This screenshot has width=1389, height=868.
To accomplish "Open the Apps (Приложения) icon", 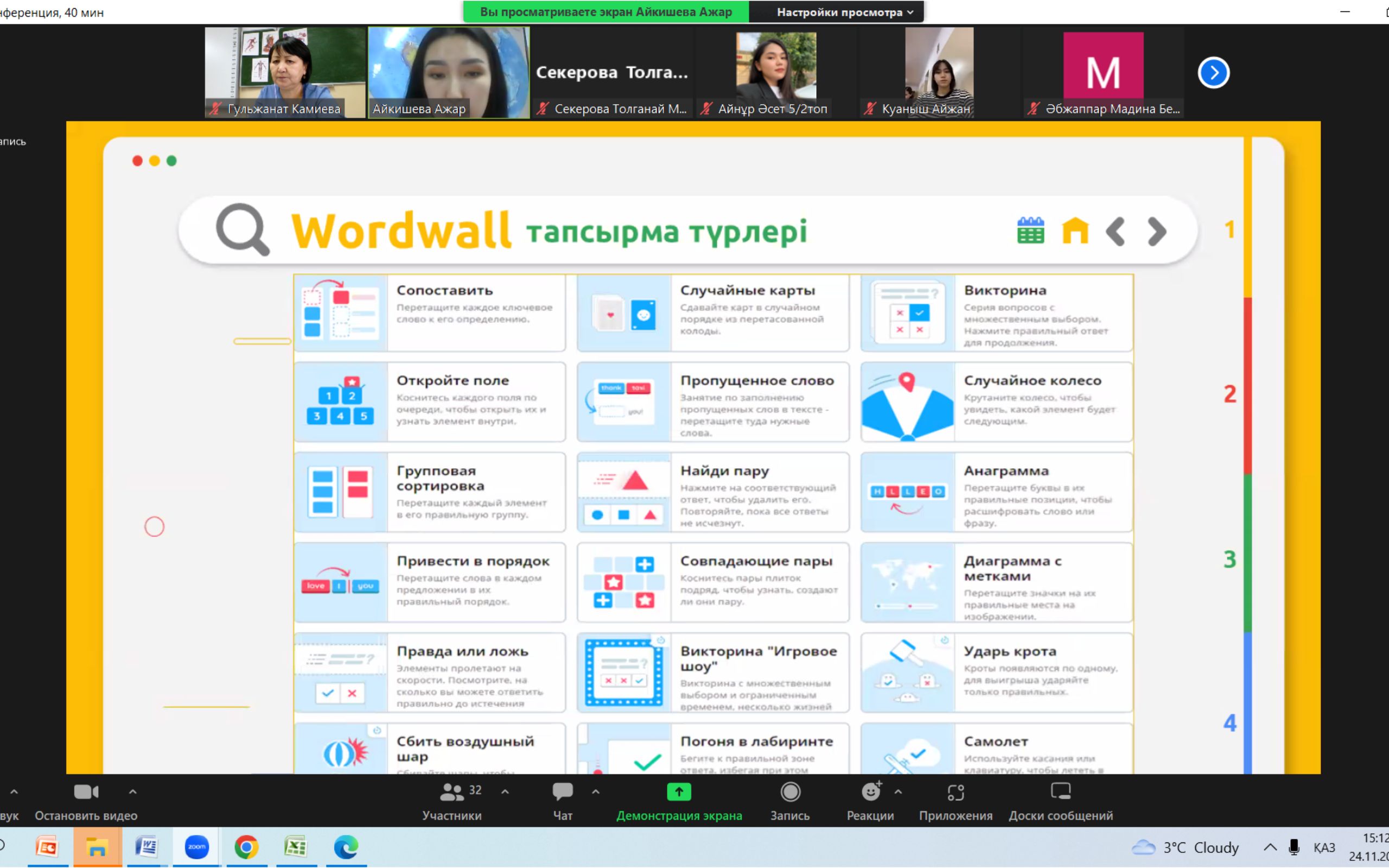I will (955, 792).
